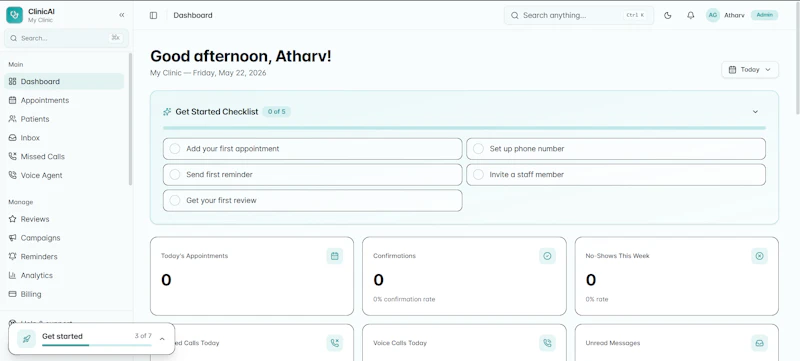View Analytics page
The width and height of the screenshot is (800, 361).
point(64,275)
